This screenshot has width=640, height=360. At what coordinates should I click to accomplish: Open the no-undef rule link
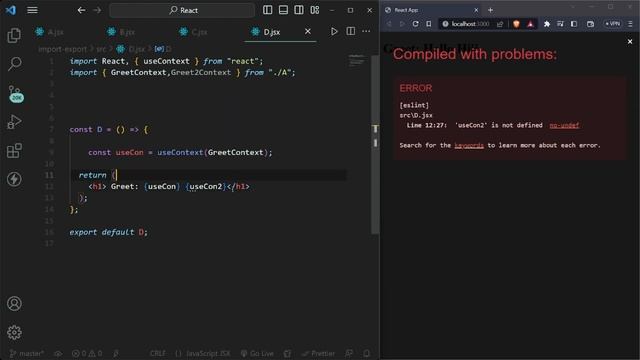(564, 125)
